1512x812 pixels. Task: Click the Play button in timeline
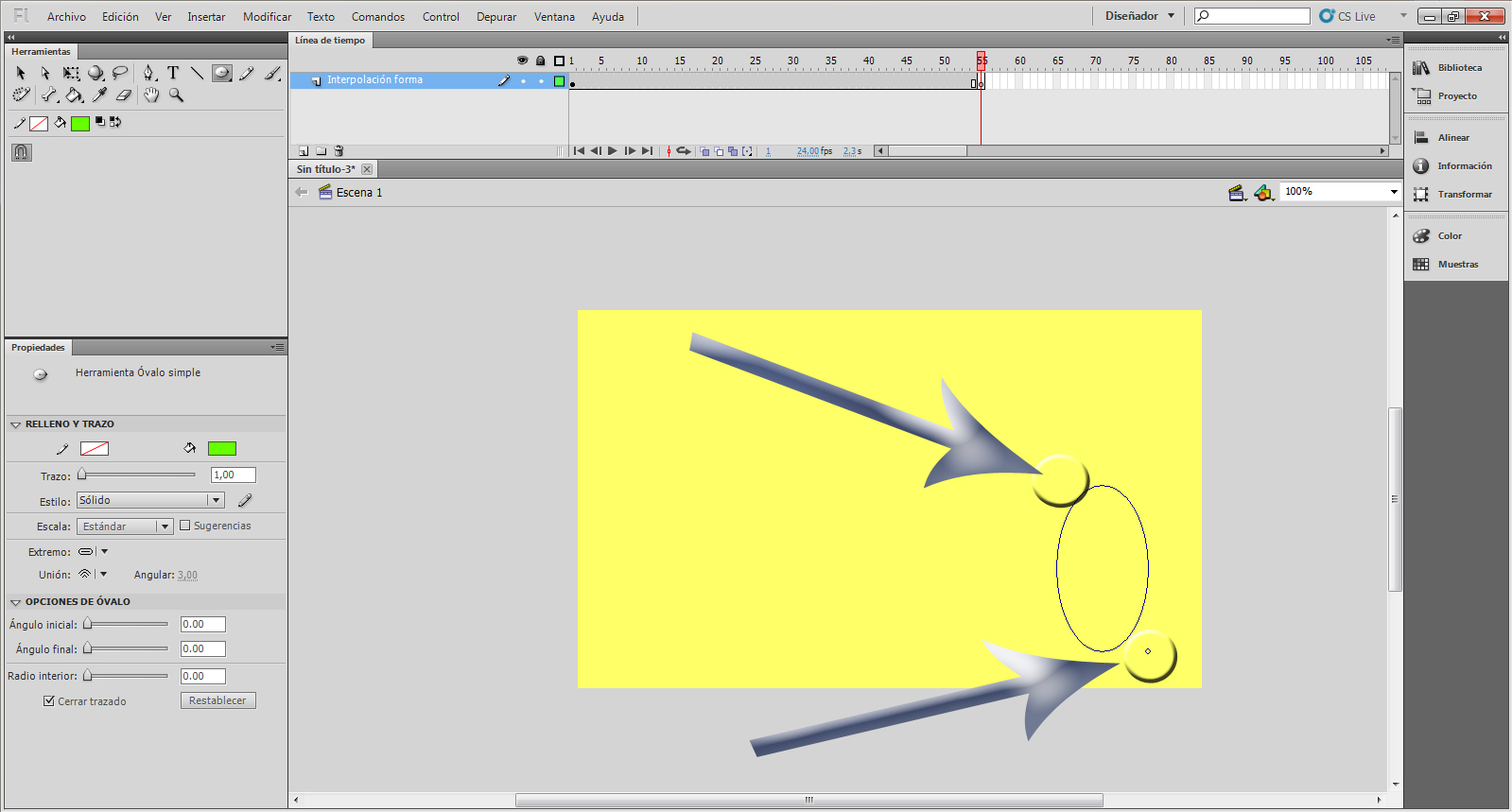tap(613, 151)
